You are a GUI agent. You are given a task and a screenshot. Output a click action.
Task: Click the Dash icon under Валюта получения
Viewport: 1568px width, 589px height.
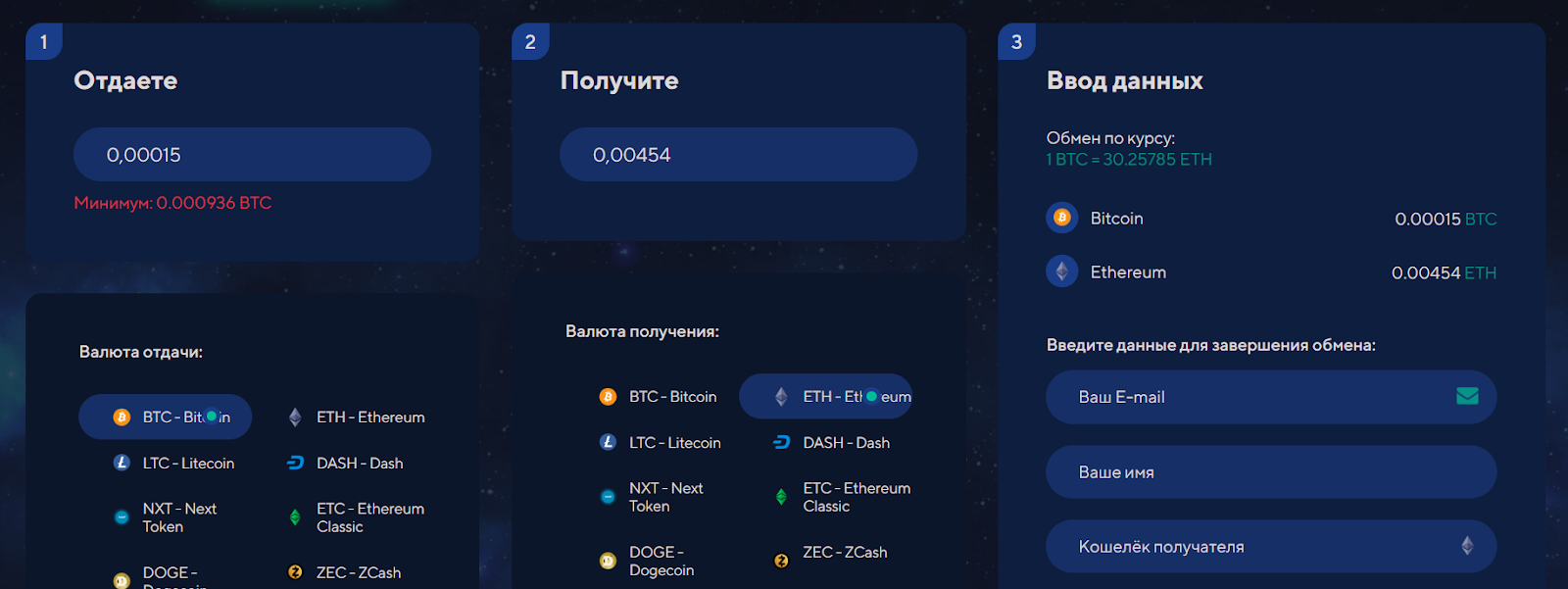[781, 442]
